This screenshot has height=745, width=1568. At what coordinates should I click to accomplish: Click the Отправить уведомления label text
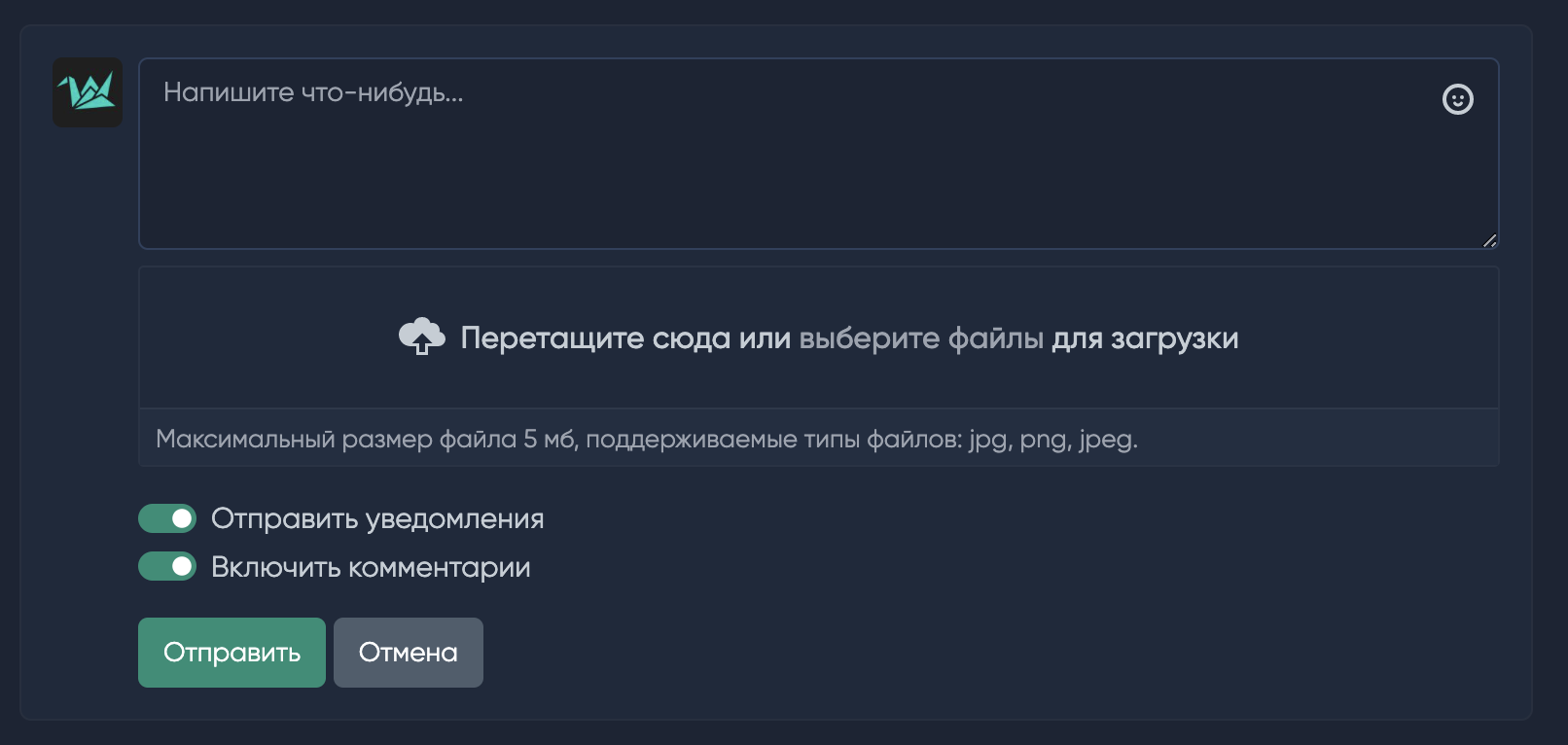pyautogui.click(x=377, y=518)
